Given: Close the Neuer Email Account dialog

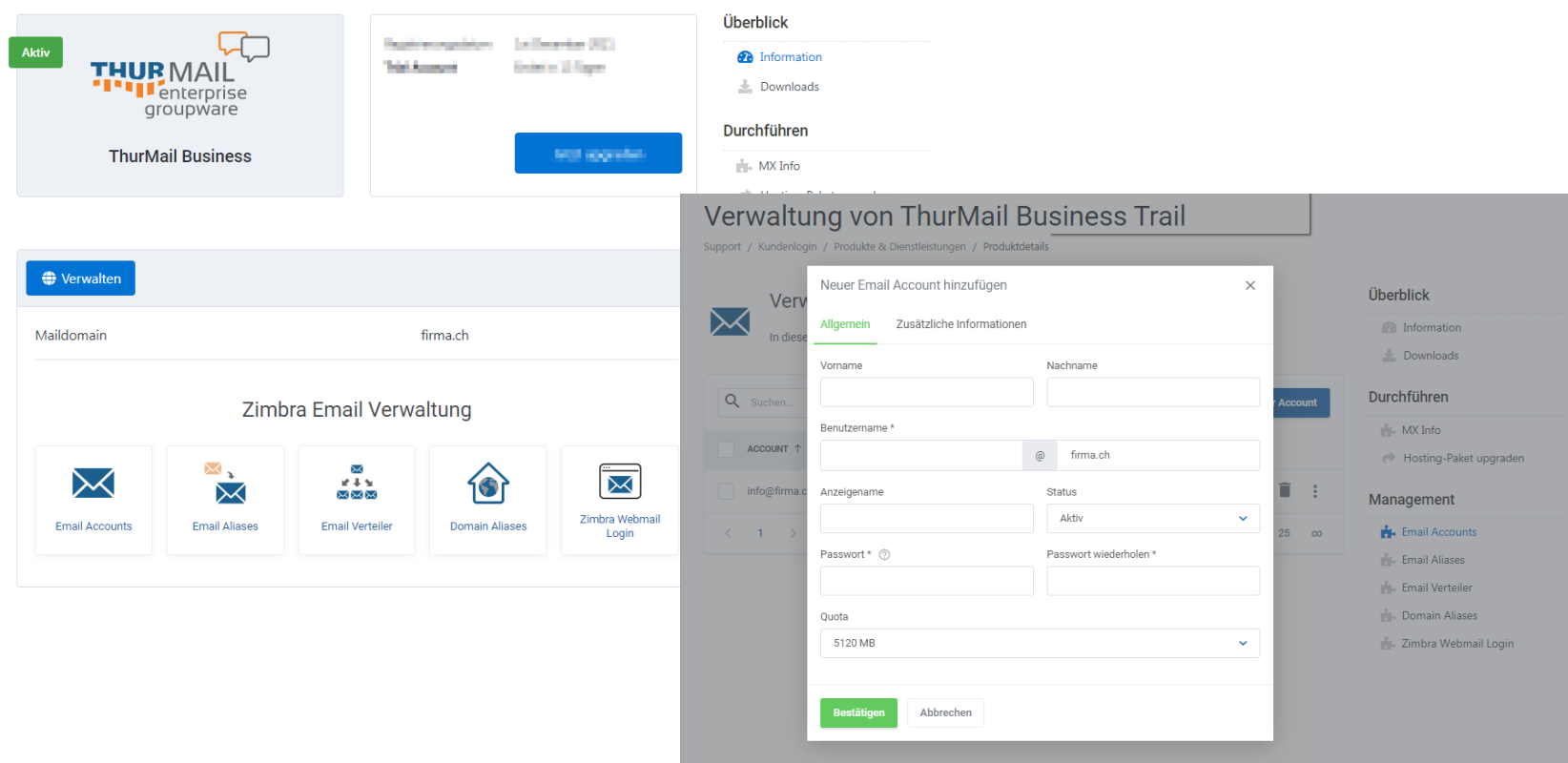Looking at the screenshot, I should [x=1250, y=285].
